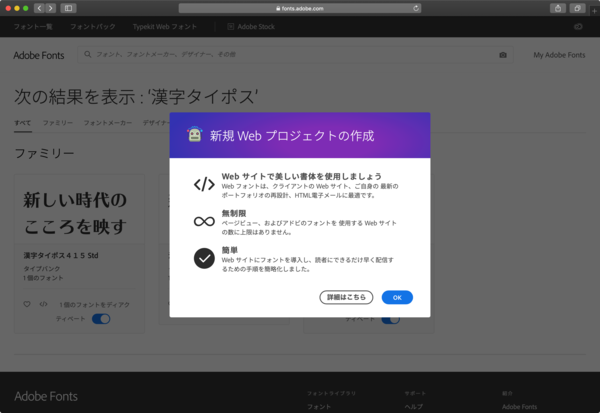Screen dimensions: 600x413
Task: Open visual search camera icon
Action: tap(503, 55)
